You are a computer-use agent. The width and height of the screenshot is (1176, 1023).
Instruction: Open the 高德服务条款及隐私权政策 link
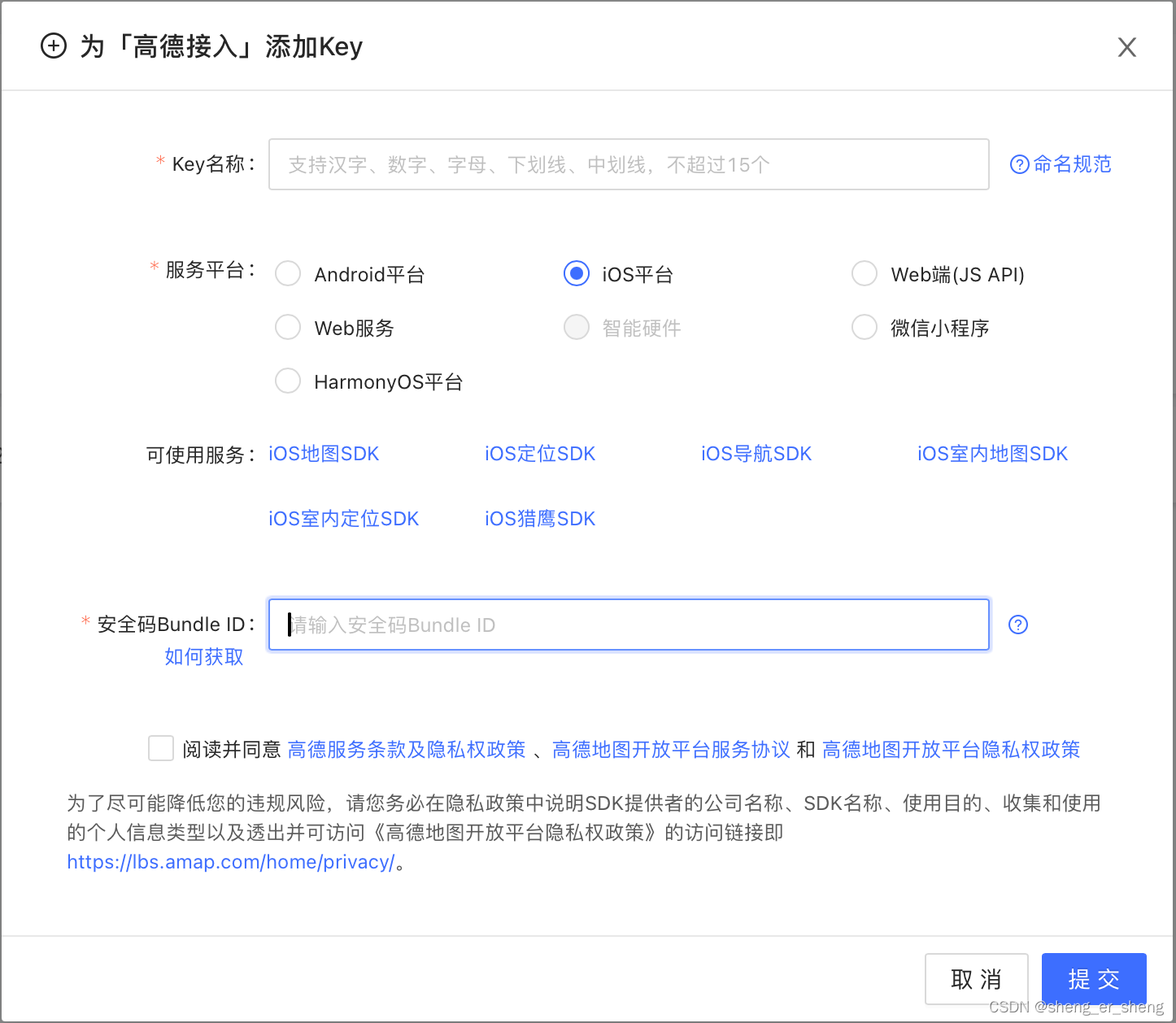(407, 750)
